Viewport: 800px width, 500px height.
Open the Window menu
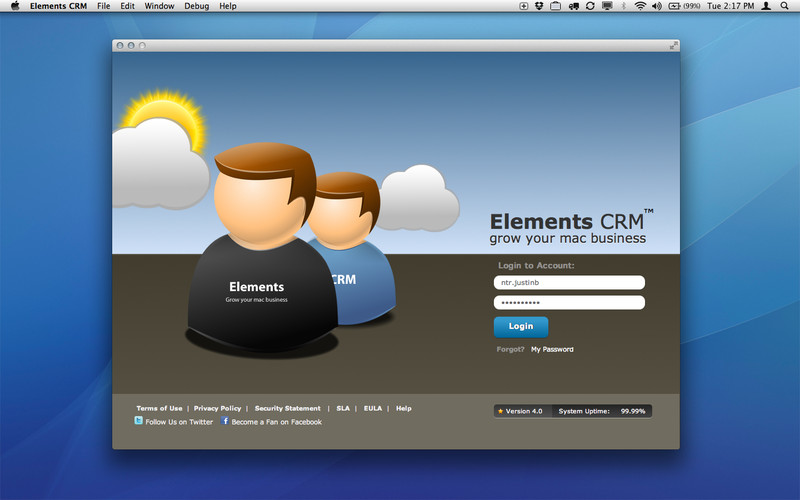pos(159,6)
